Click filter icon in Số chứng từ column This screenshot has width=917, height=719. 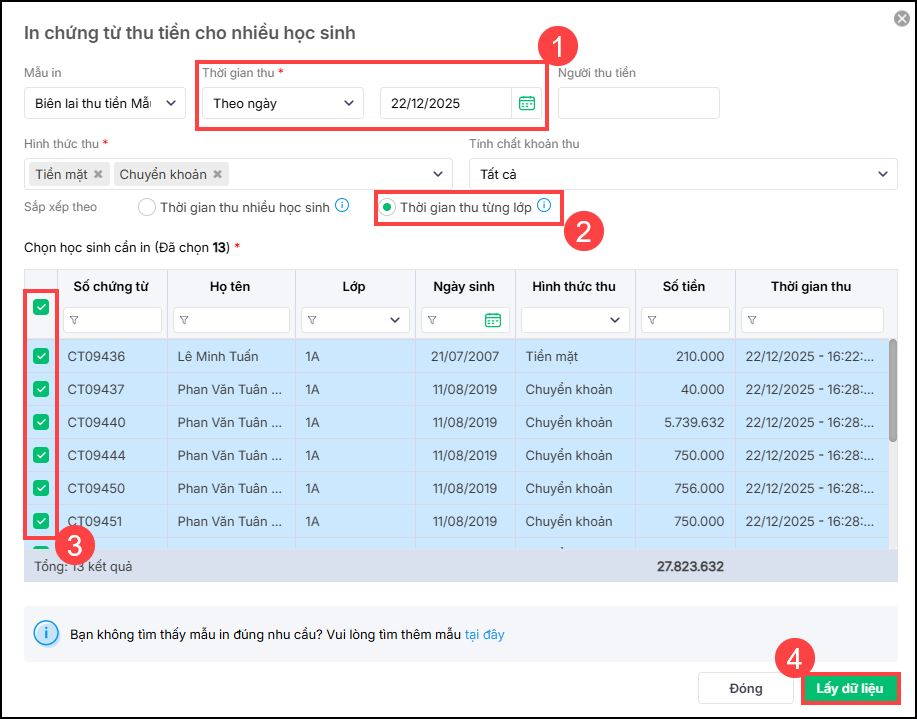74,320
